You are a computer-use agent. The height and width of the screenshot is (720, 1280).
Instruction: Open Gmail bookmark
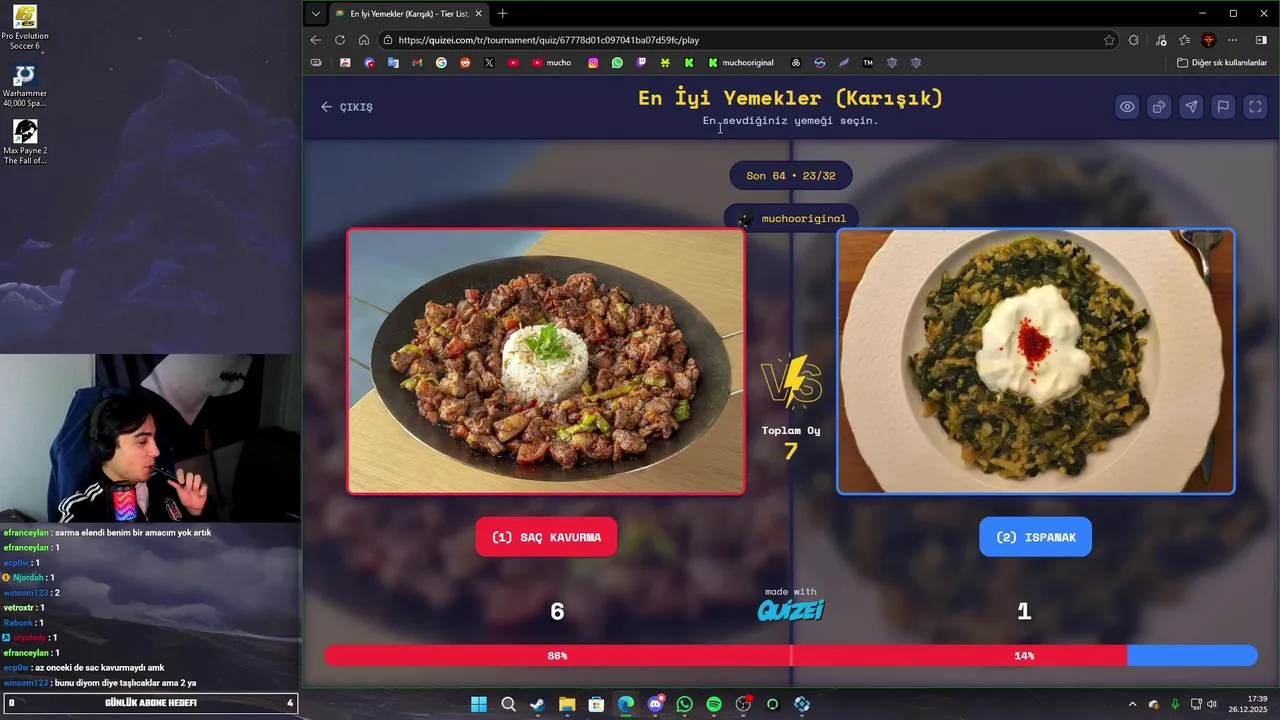(417, 62)
